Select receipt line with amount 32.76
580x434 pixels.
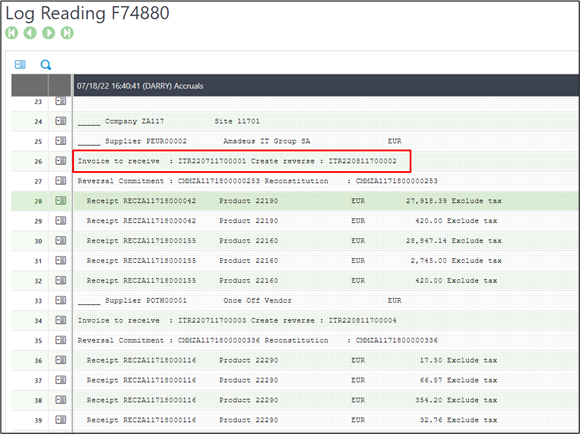point(326,420)
